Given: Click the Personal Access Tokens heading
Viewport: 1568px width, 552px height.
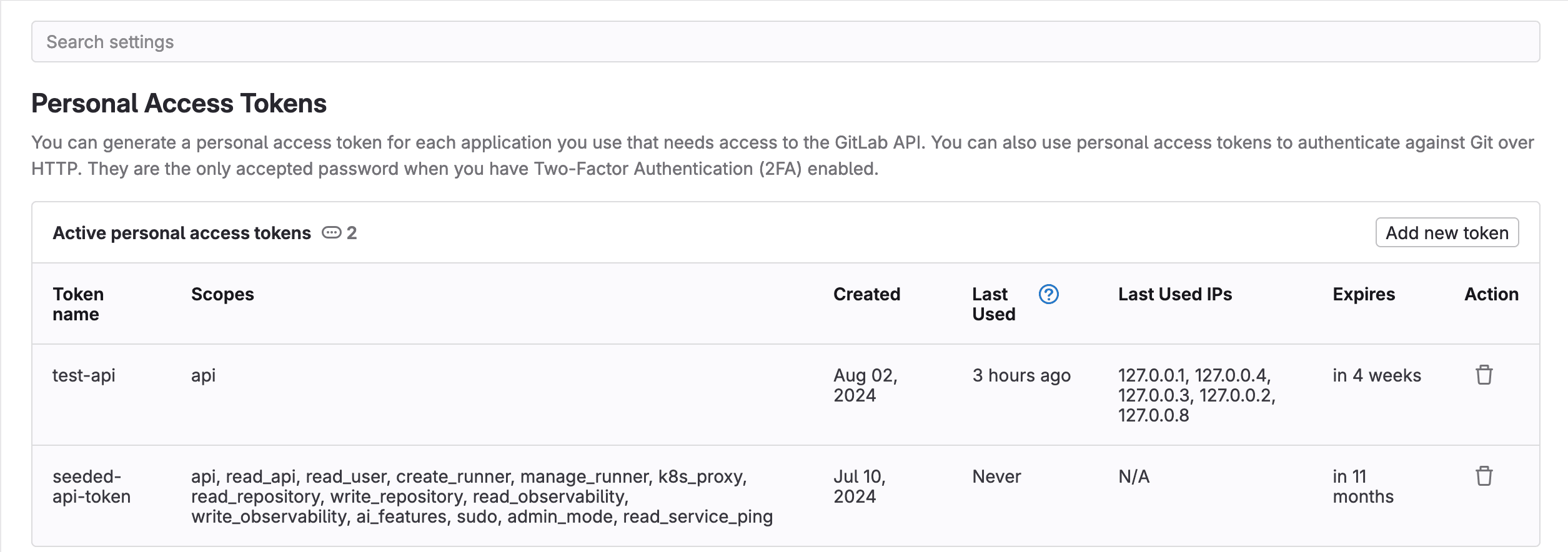Looking at the screenshot, I should coord(179,103).
